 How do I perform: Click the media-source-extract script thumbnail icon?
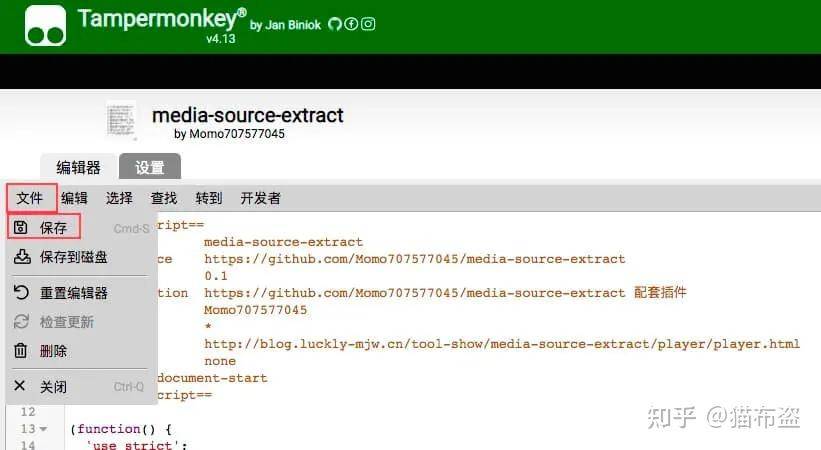click(x=121, y=120)
